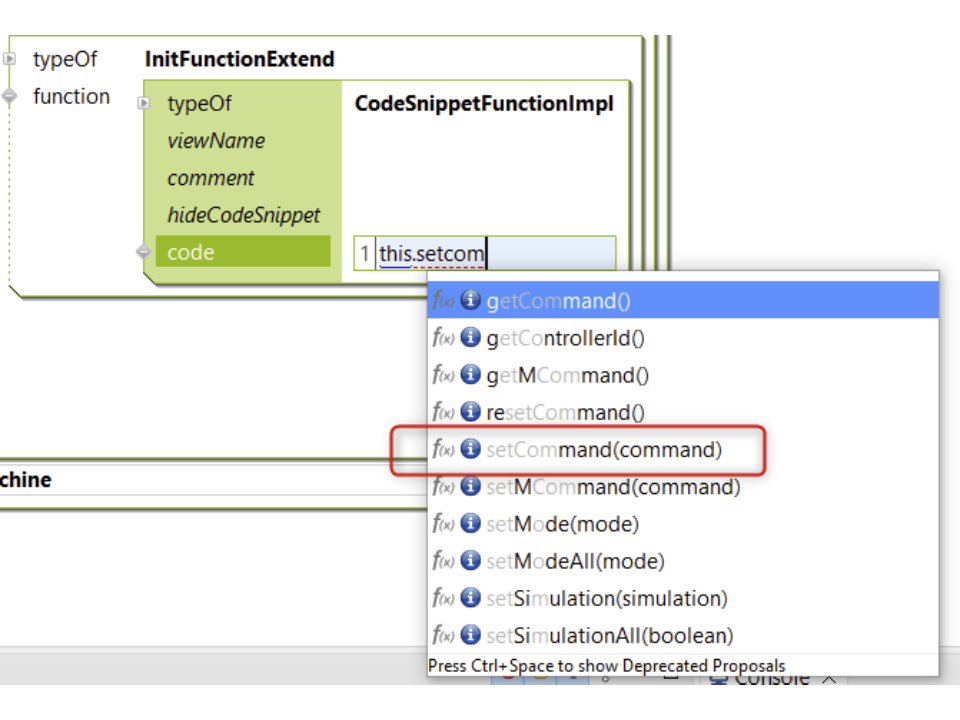The height and width of the screenshot is (720, 960).
Task: Select the viewName property row
Action: click(216, 141)
